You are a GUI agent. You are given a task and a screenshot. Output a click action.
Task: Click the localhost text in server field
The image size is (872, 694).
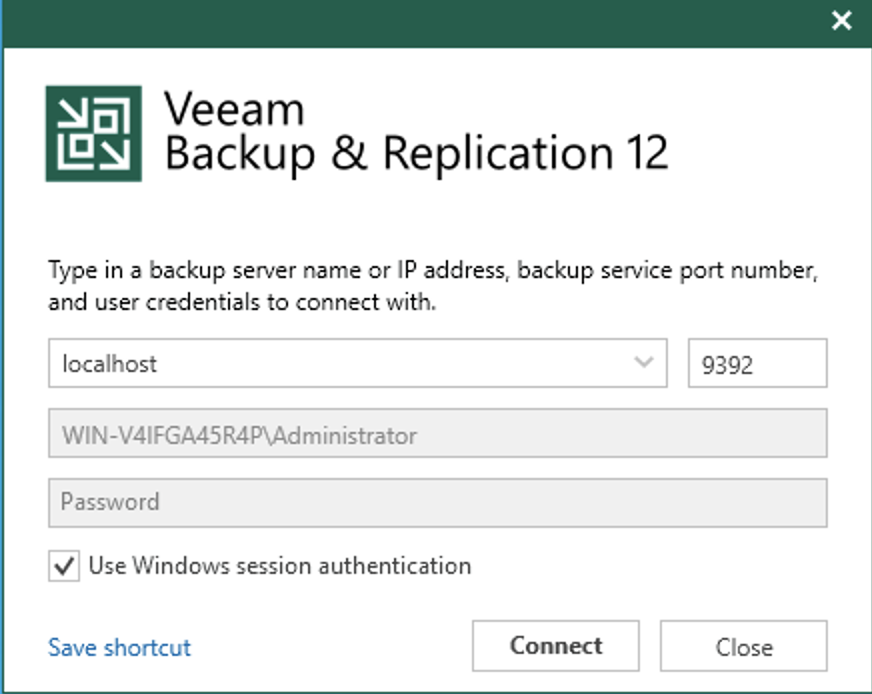click(110, 364)
